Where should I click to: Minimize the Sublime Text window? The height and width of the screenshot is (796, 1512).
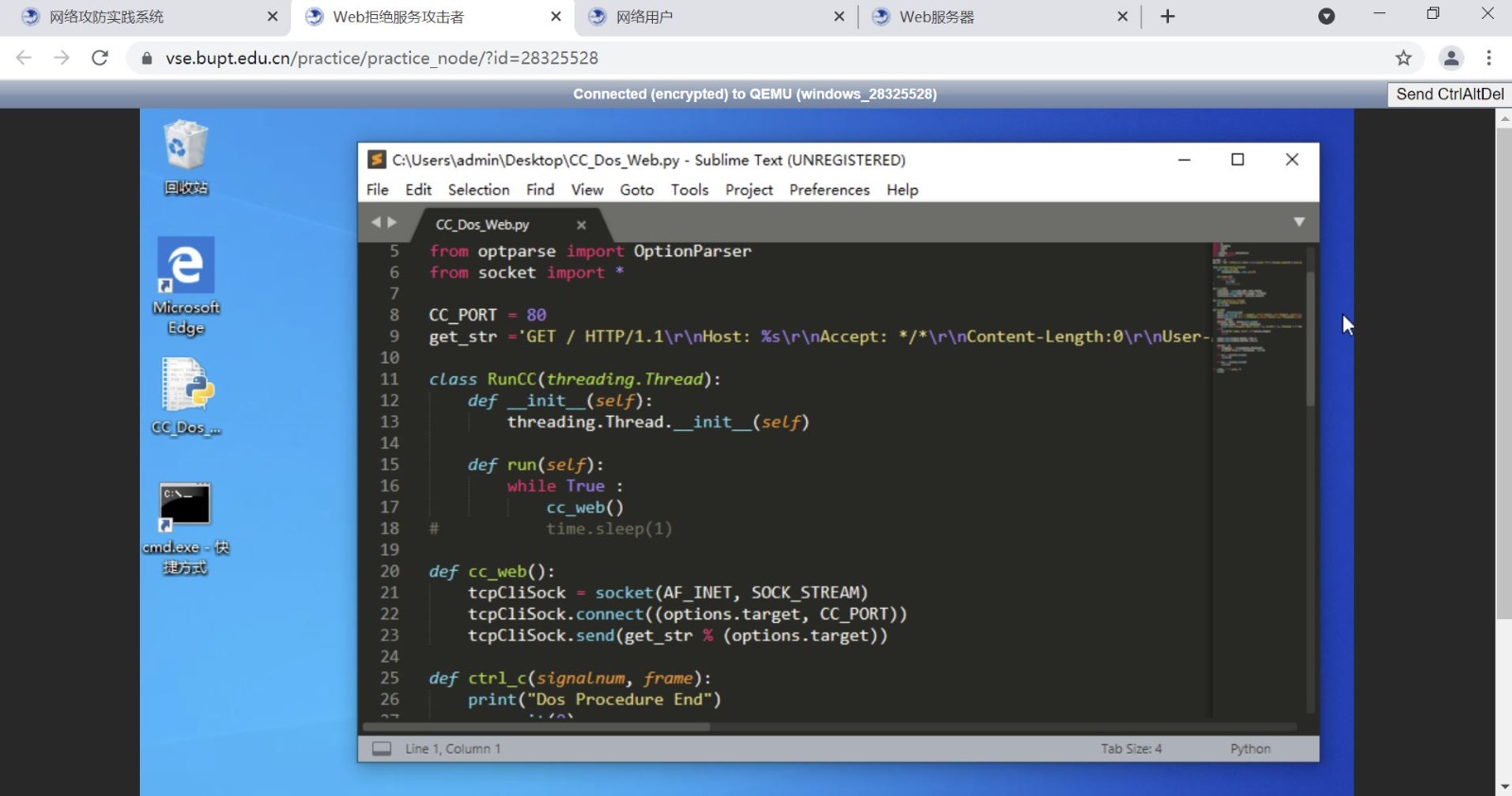[x=1183, y=160]
